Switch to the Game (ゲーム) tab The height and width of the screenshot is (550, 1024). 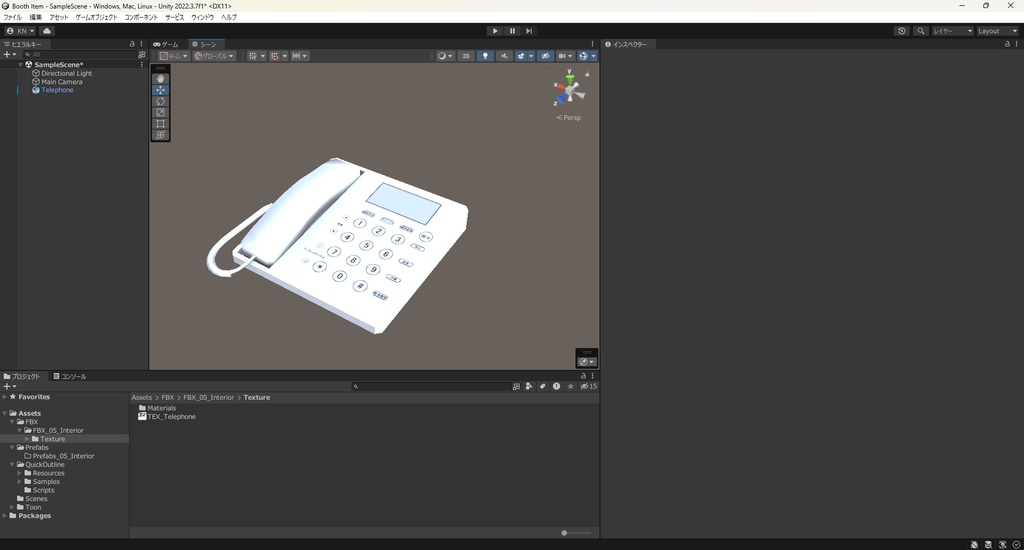166,44
